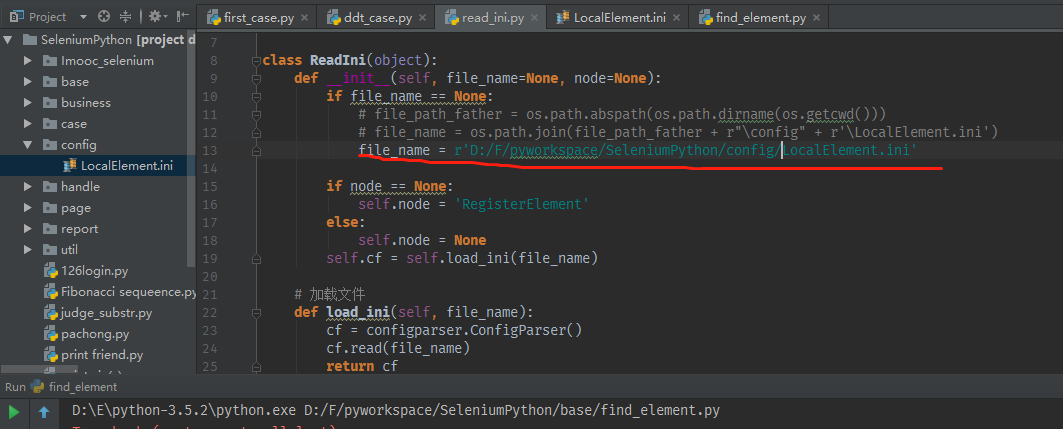Click Python icon beside find_element in Run bar
This screenshot has height=429, width=1063.
(x=37, y=387)
